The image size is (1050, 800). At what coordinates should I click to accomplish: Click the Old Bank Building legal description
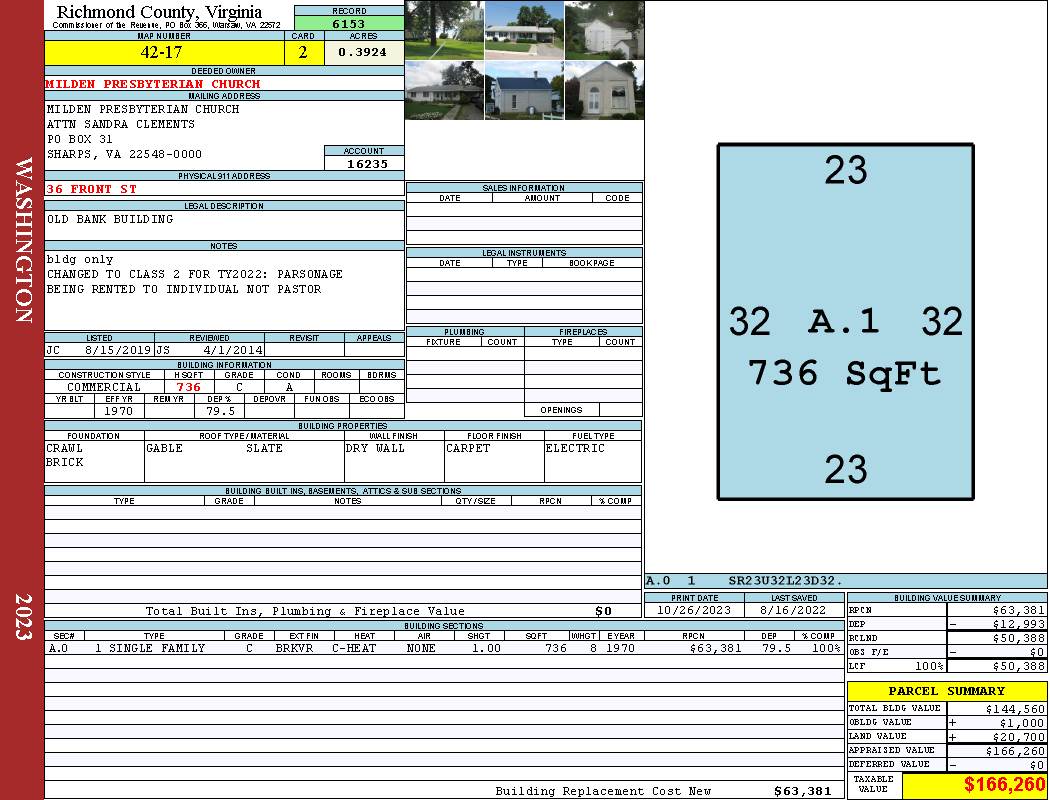tap(110, 219)
